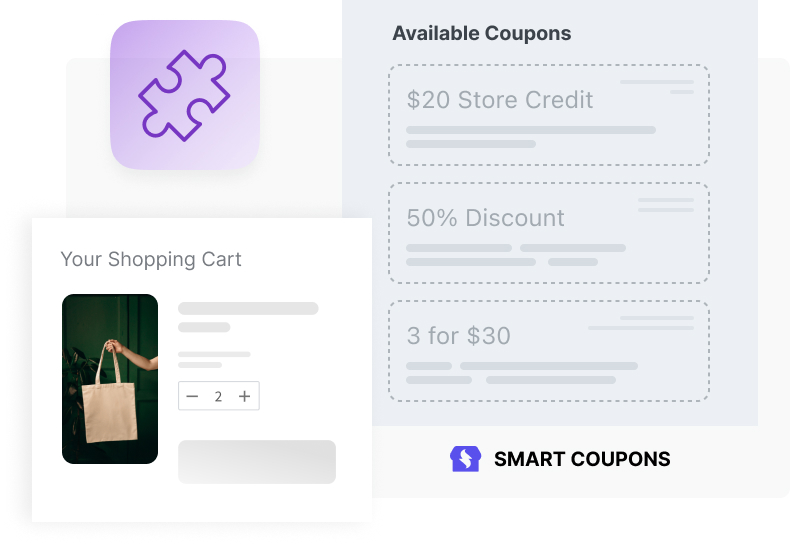Viewport: 790px width, 545px height.
Task: Click the Available Coupons heading
Action: [482, 34]
